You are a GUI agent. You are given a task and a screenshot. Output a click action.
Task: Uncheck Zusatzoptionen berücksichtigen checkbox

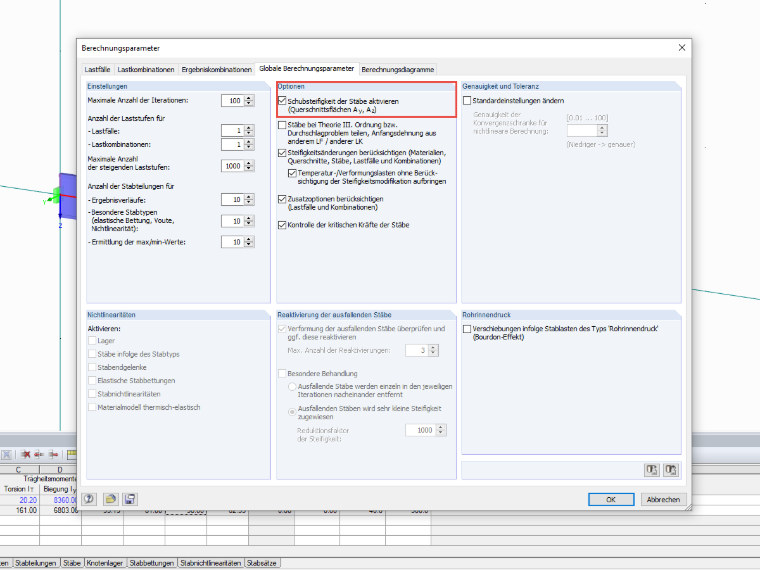(282, 199)
